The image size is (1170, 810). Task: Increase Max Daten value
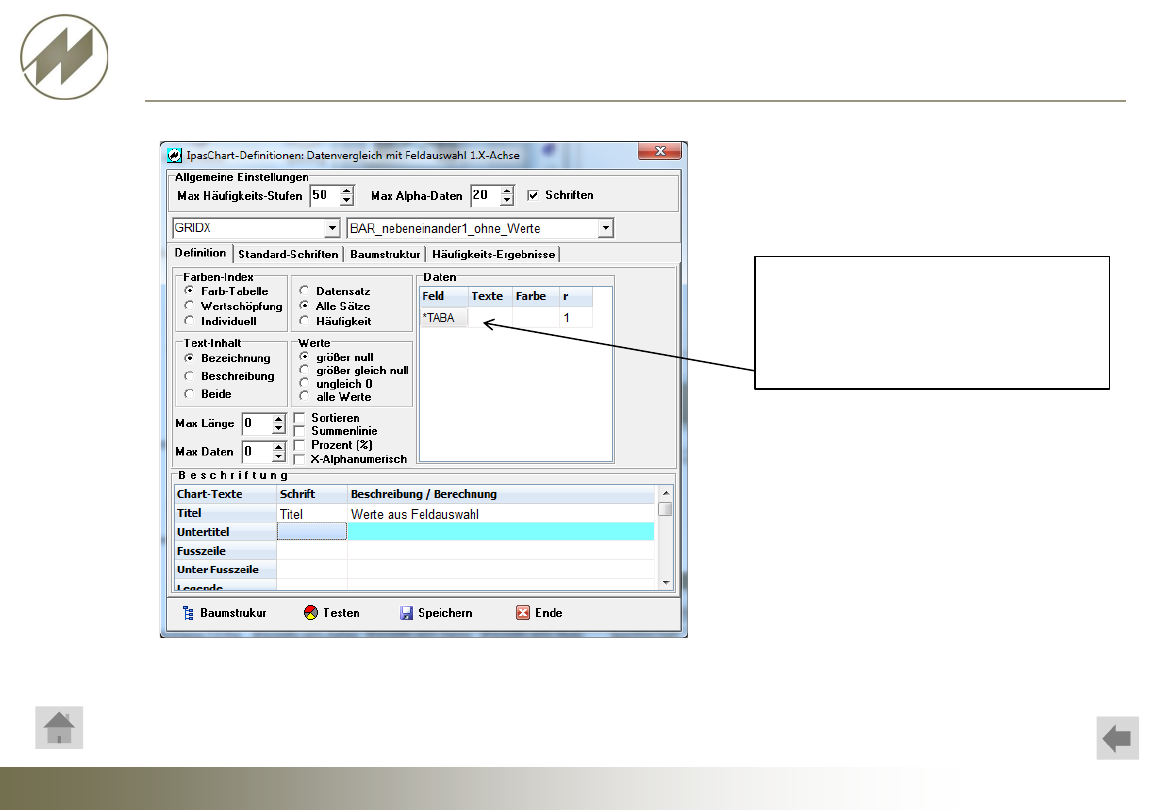(x=278, y=448)
